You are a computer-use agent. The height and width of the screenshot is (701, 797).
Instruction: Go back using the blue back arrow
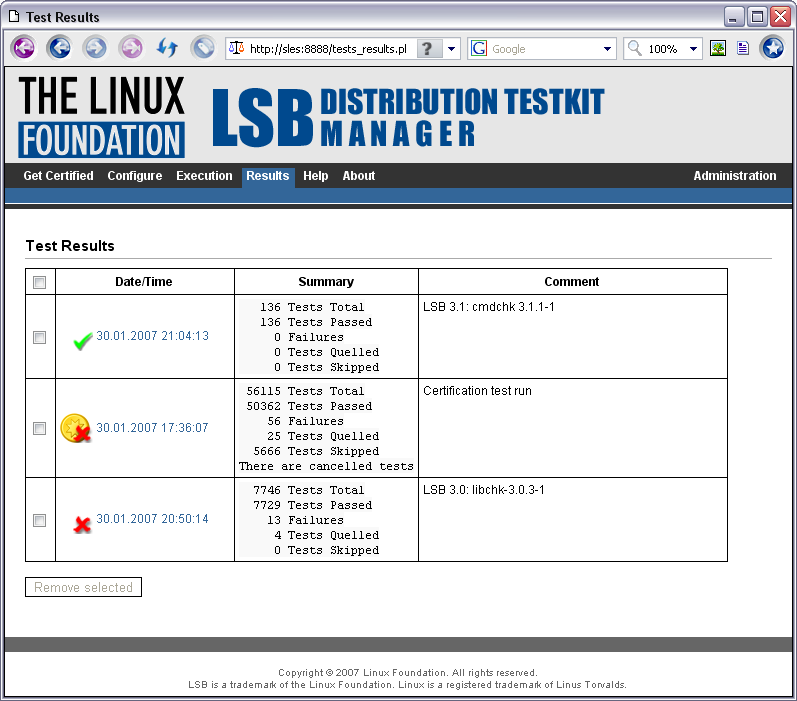coord(59,48)
